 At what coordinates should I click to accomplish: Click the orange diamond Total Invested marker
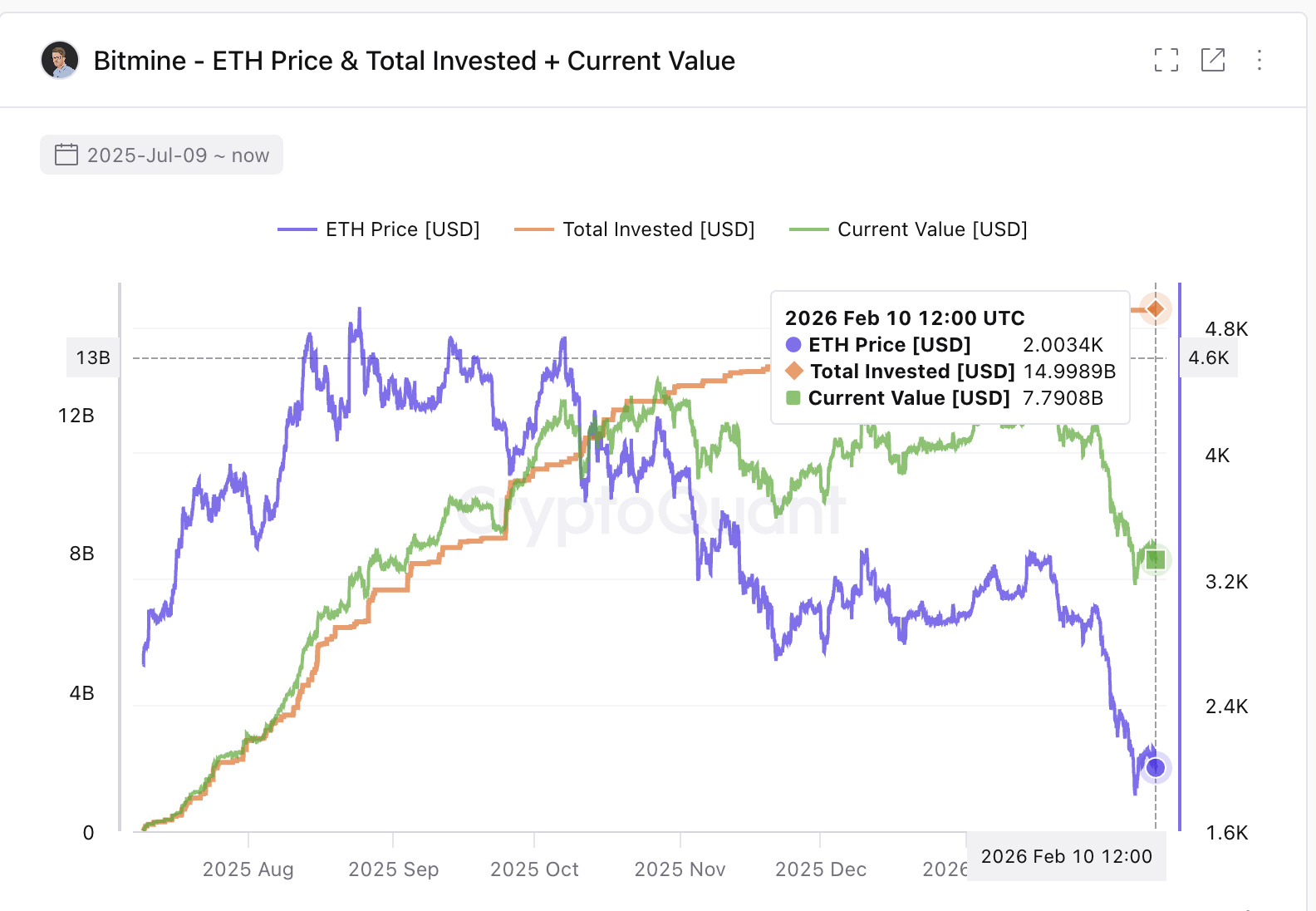1155,308
